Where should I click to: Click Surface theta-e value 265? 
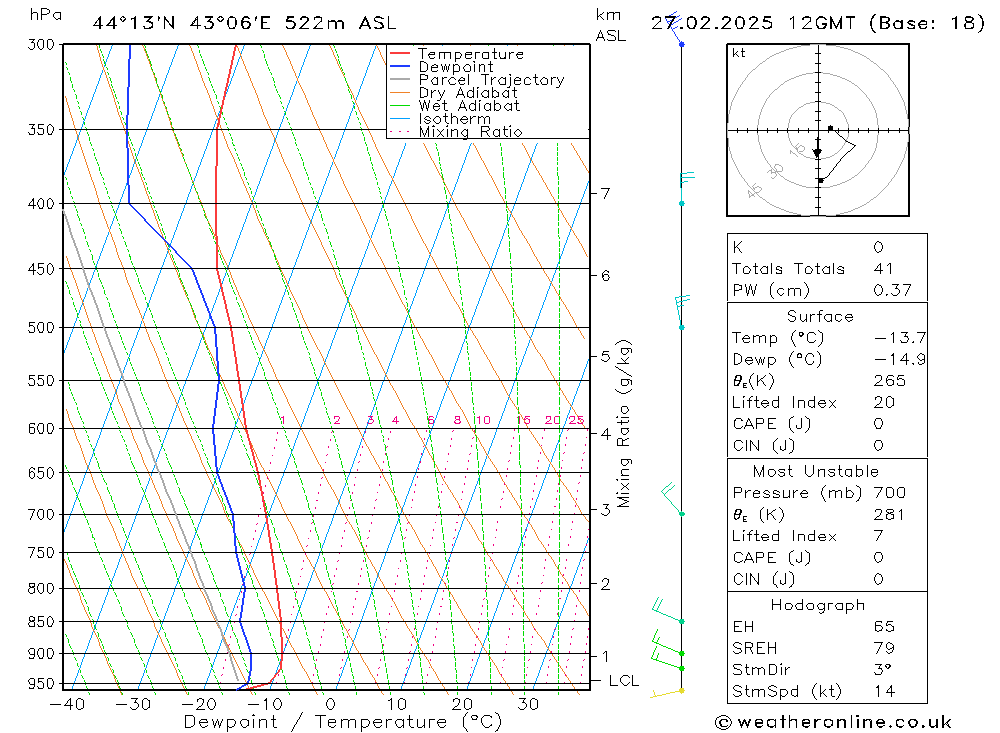(x=890, y=381)
